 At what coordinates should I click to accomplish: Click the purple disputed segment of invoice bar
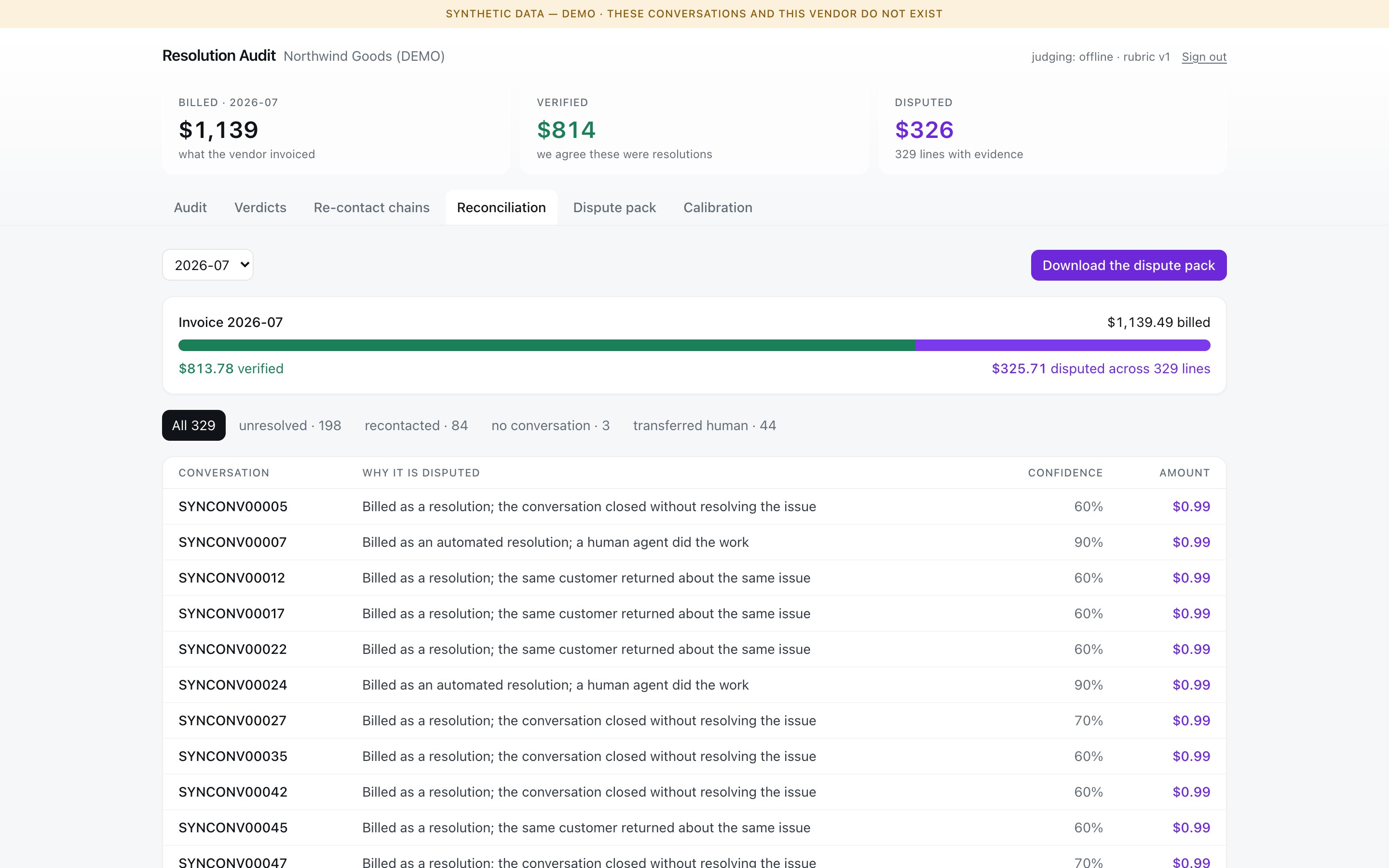coord(1062,345)
